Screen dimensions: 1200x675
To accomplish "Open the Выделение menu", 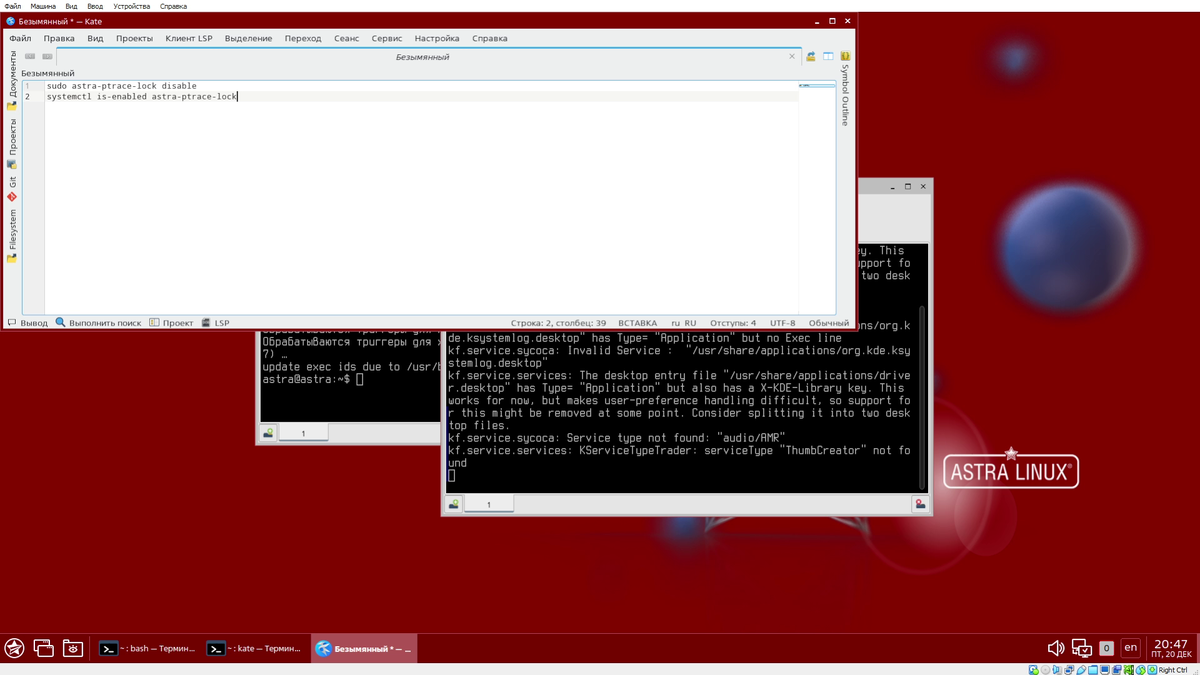I will [x=248, y=38].
